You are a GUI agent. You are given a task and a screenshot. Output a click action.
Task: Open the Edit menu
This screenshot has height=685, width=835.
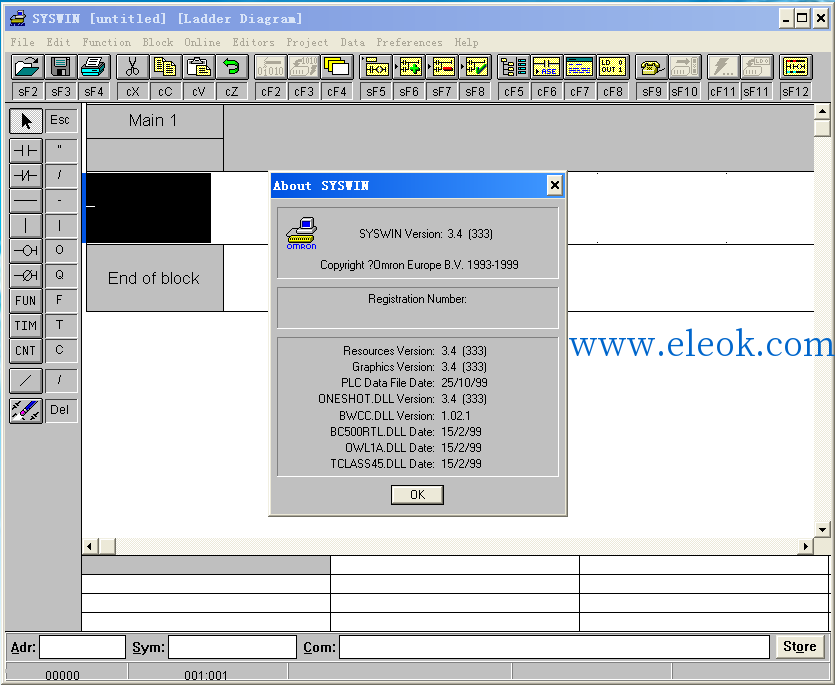click(58, 42)
